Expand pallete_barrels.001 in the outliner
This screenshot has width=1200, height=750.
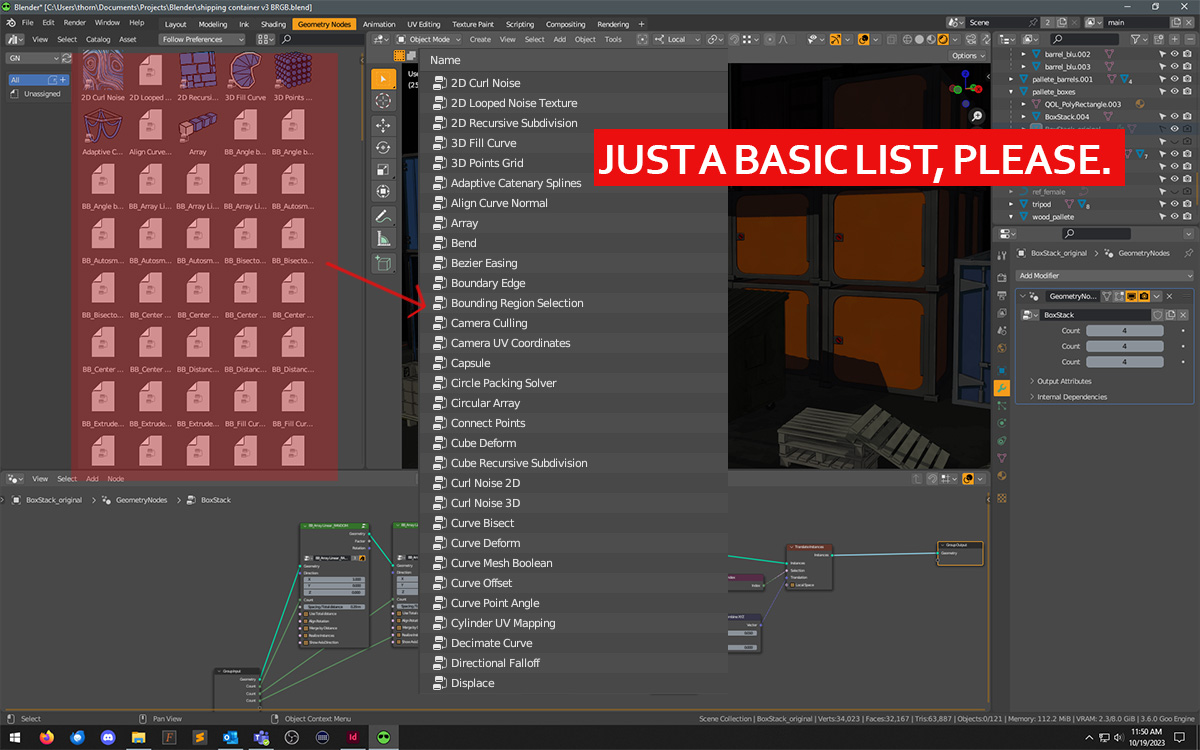pos(1011,79)
